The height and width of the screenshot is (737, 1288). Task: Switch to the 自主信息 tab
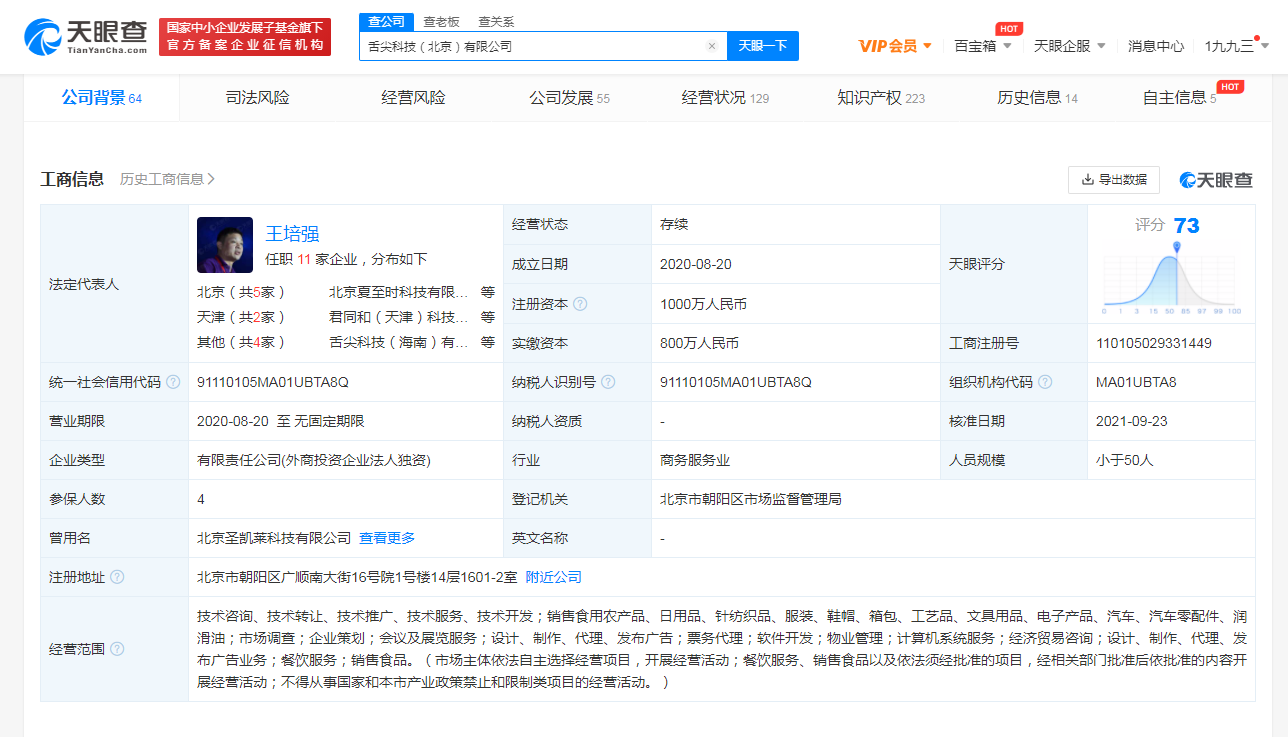pyautogui.click(x=1180, y=98)
